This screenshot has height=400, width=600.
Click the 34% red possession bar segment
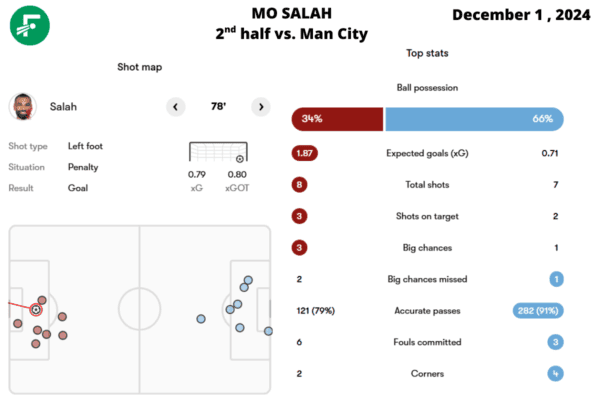337,119
